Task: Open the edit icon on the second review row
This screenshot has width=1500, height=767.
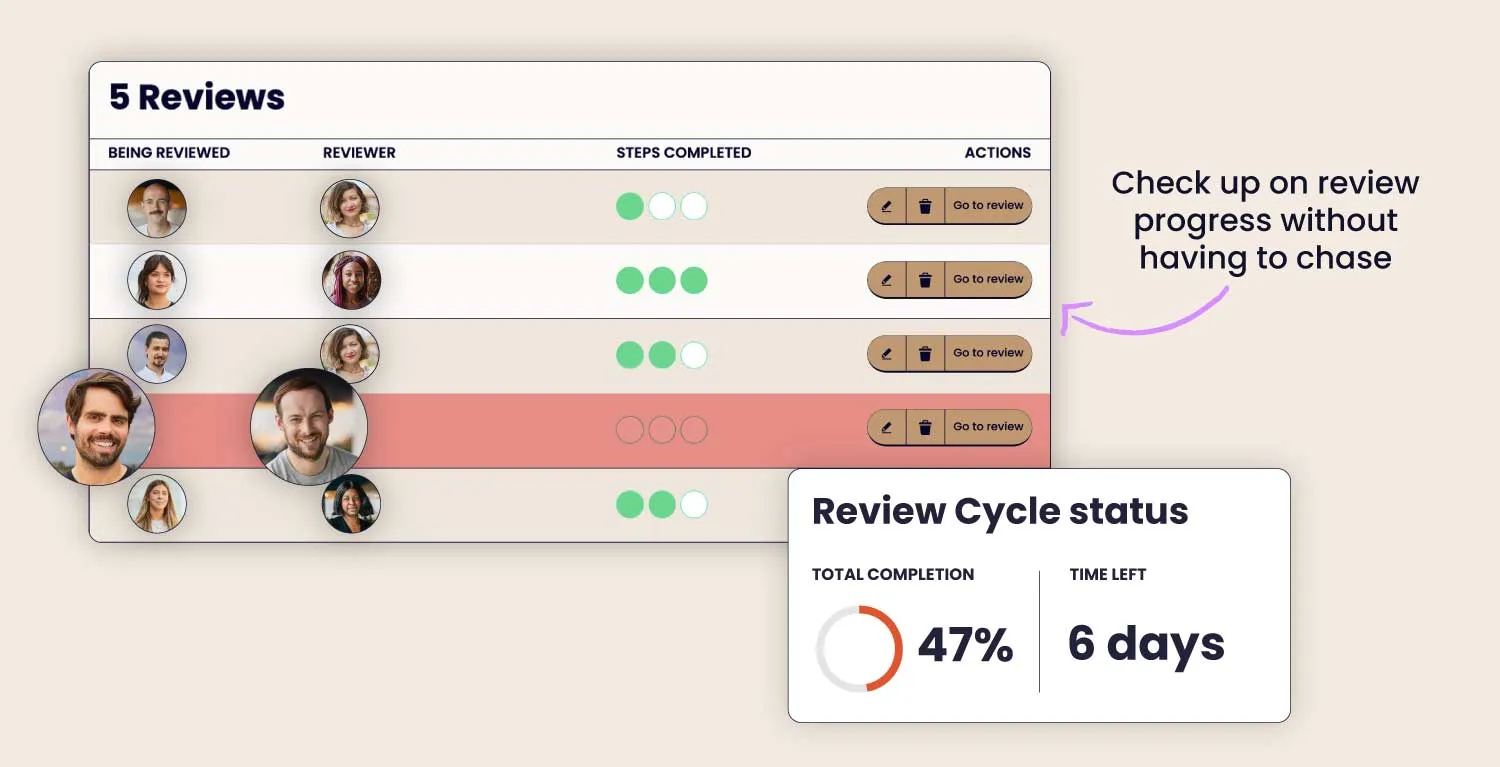Action: click(886, 279)
